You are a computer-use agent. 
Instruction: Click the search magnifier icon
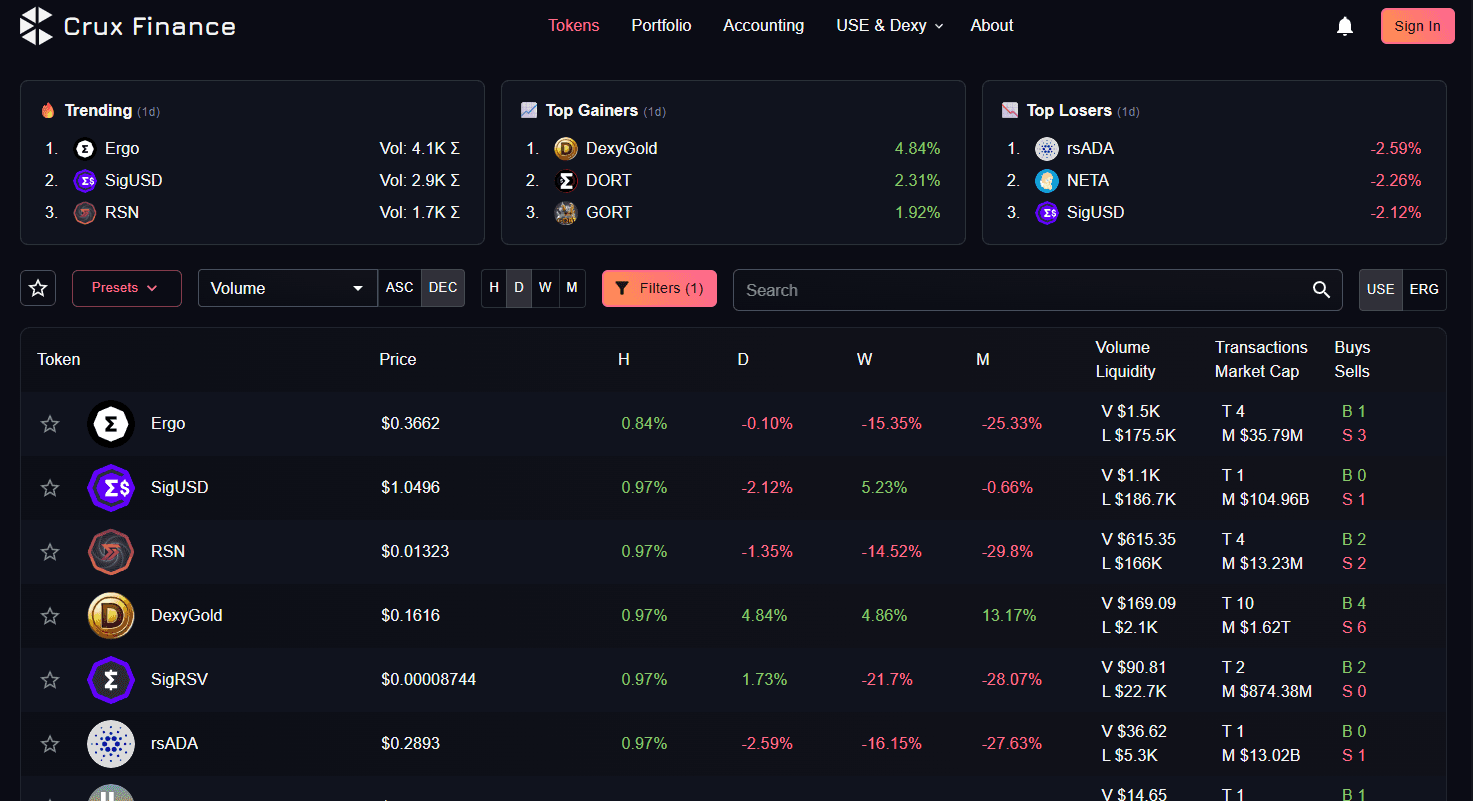pyautogui.click(x=1321, y=289)
